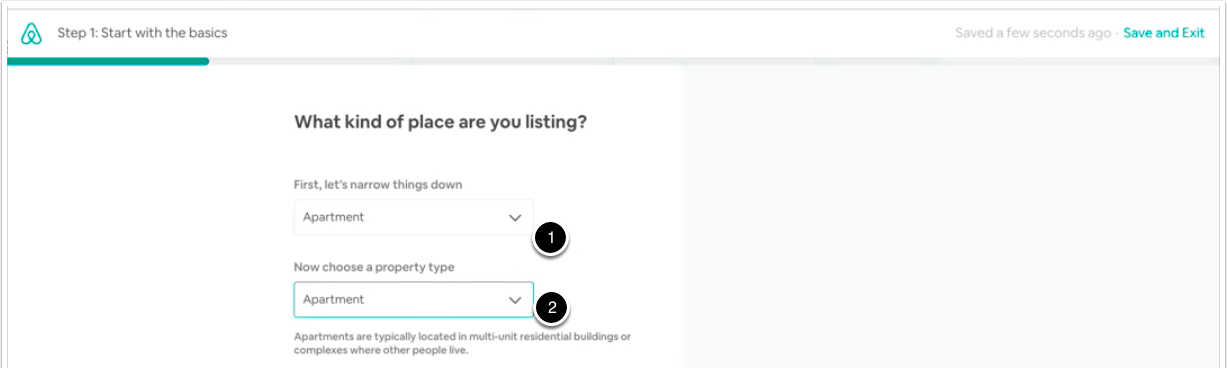The image size is (1227, 368).
Task: Click the numbered marker 1 badge
Action: 551,239
